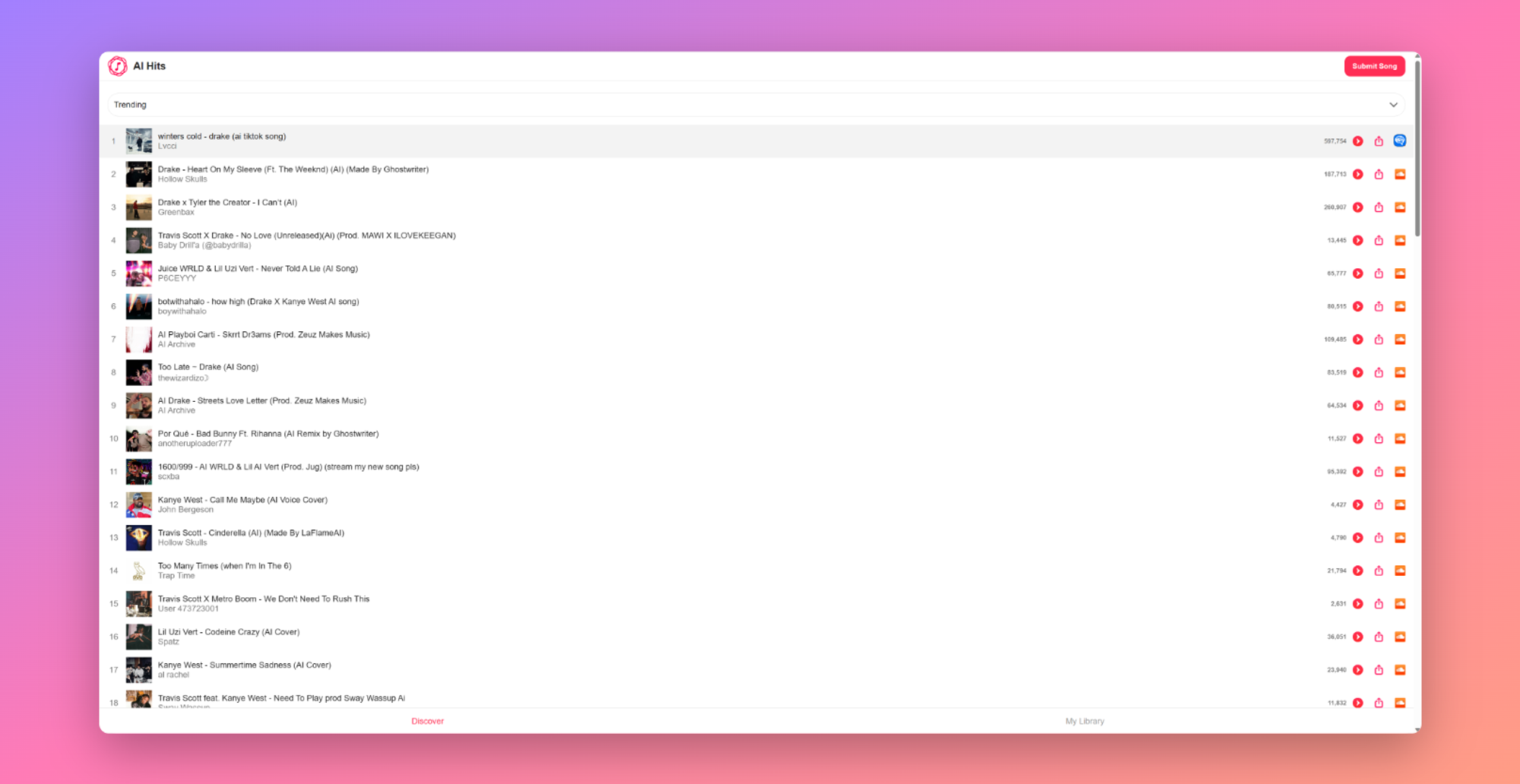Open SoundCloud icon for No Love row
The image size is (1520, 784).
coord(1400,240)
